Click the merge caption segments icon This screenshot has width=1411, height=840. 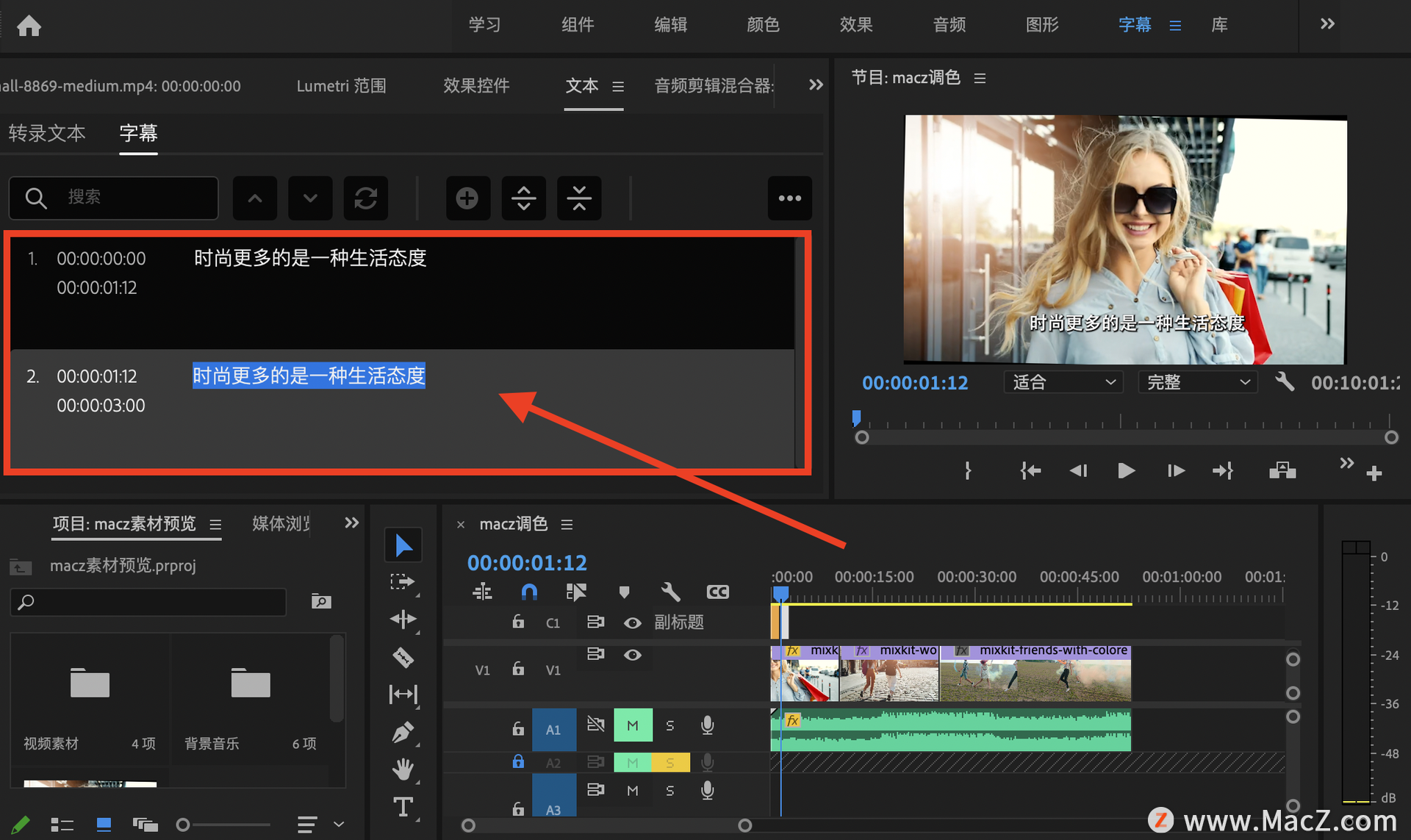pos(579,198)
